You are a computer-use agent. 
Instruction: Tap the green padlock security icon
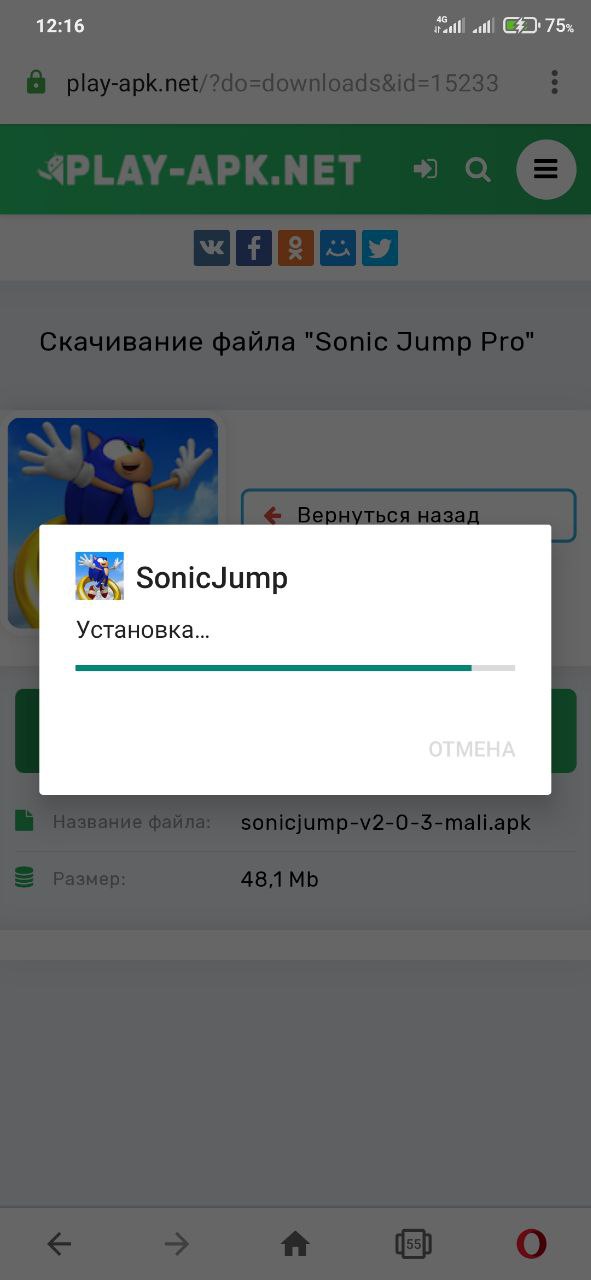point(36,82)
